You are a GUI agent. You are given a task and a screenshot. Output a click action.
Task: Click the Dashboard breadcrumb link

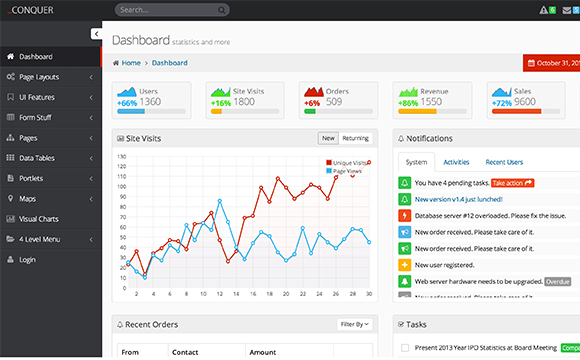[170, 63]
